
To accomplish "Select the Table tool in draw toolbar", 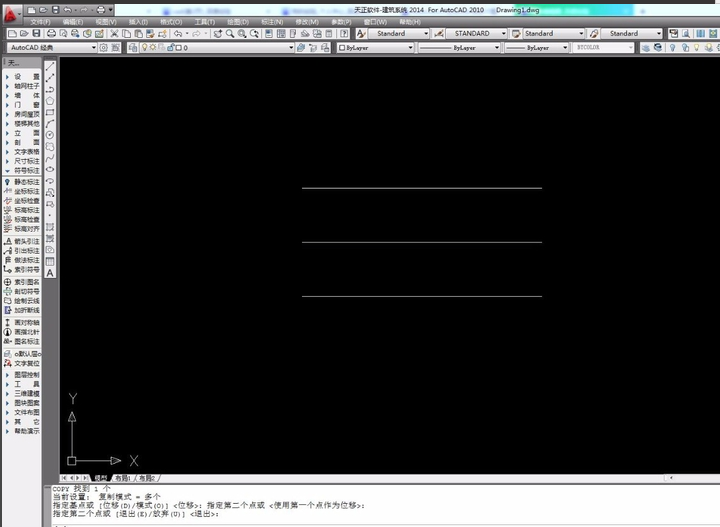I will [x=50, y=262].
